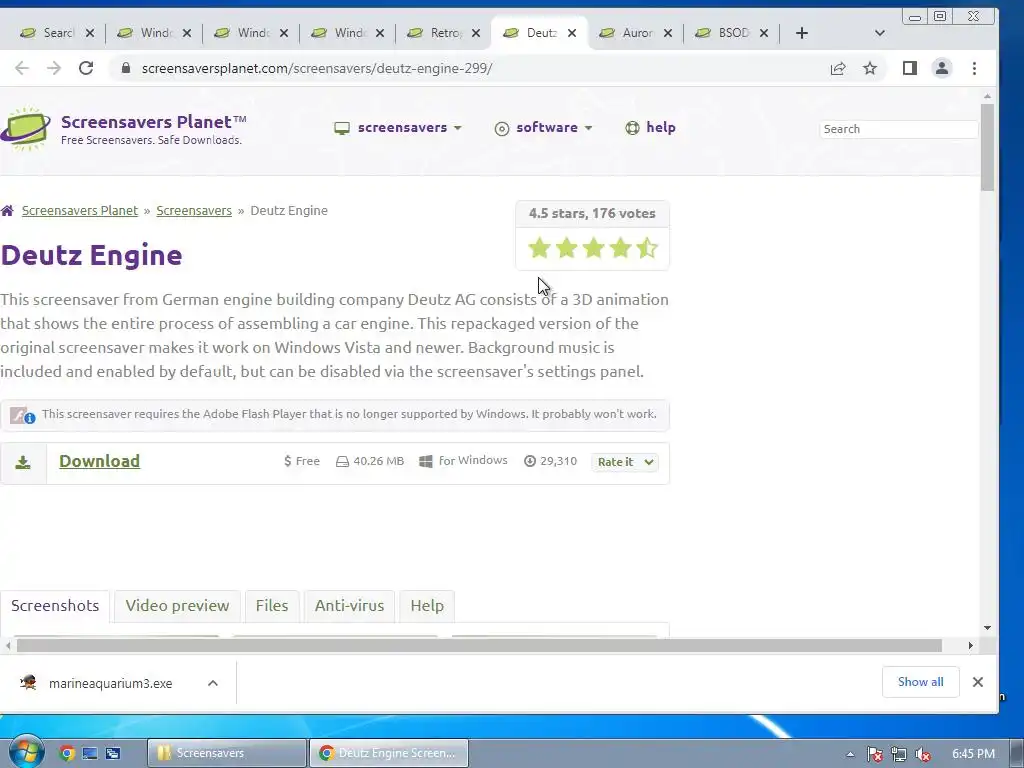
Task: Select Deutz Engine Chrome taskbar button
Action: pyautogui.click(x=388, y=753)
